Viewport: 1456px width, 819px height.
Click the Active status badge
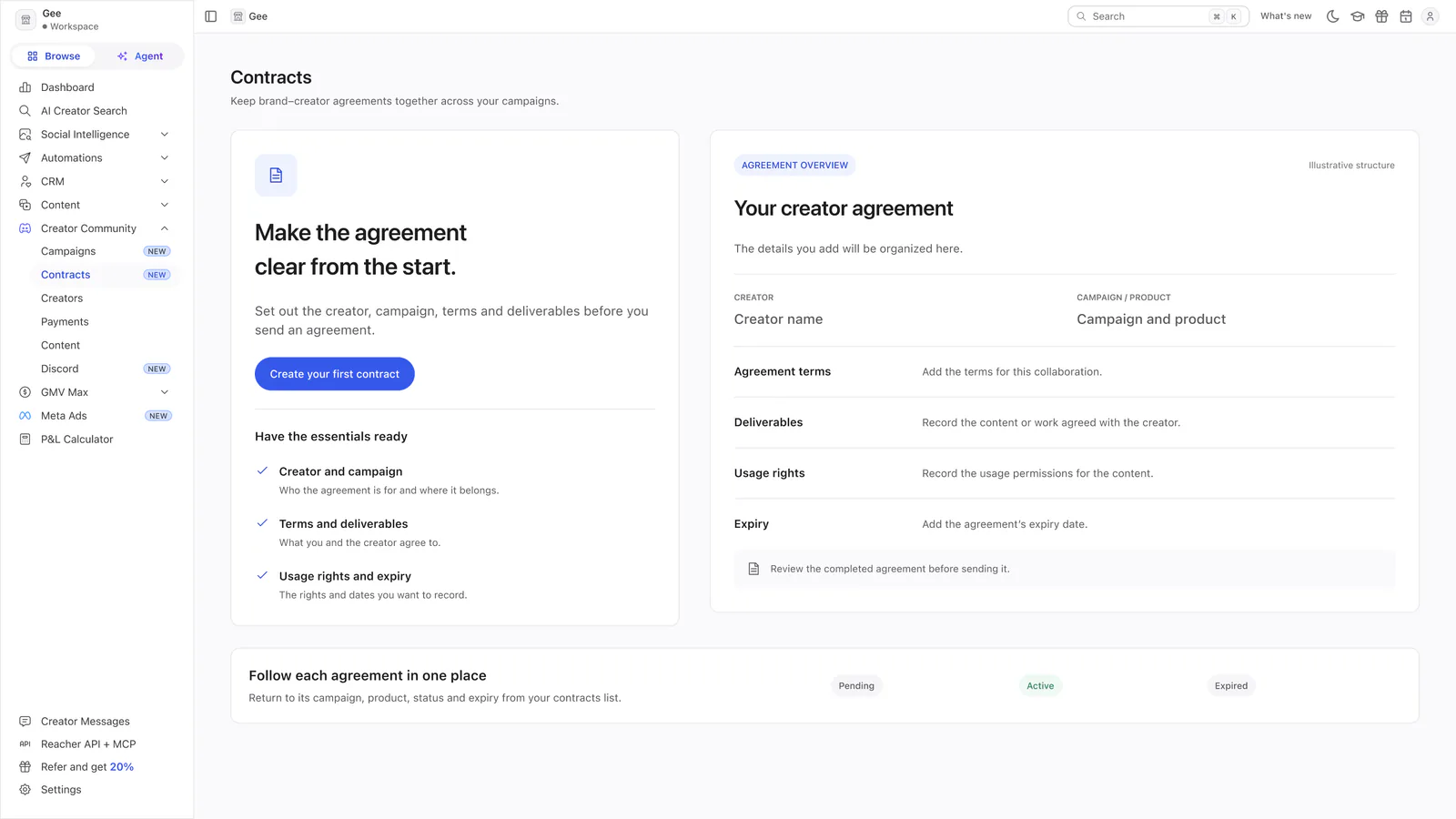tap(1040, 686)
